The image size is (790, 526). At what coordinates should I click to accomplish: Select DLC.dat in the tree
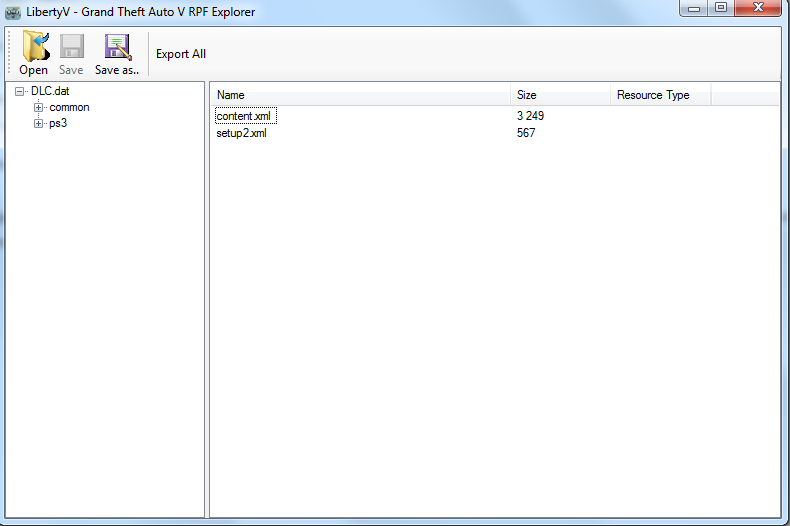click(50, 91)
